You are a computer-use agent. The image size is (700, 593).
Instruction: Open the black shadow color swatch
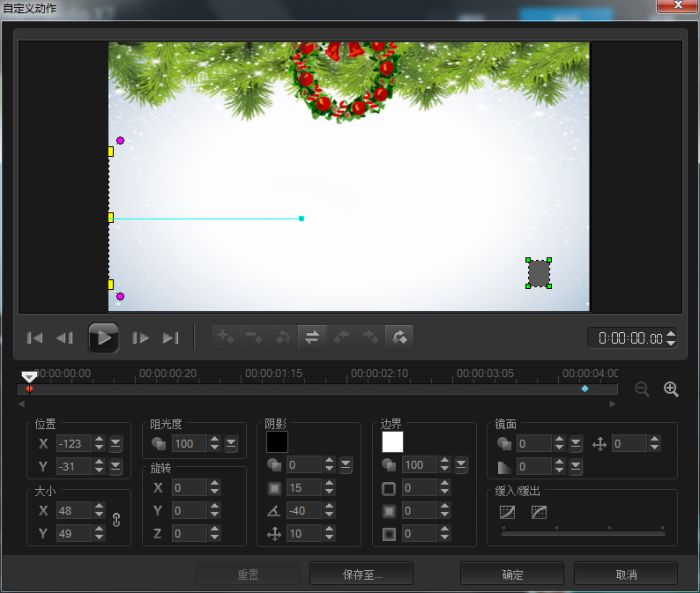tap(277, 442)
